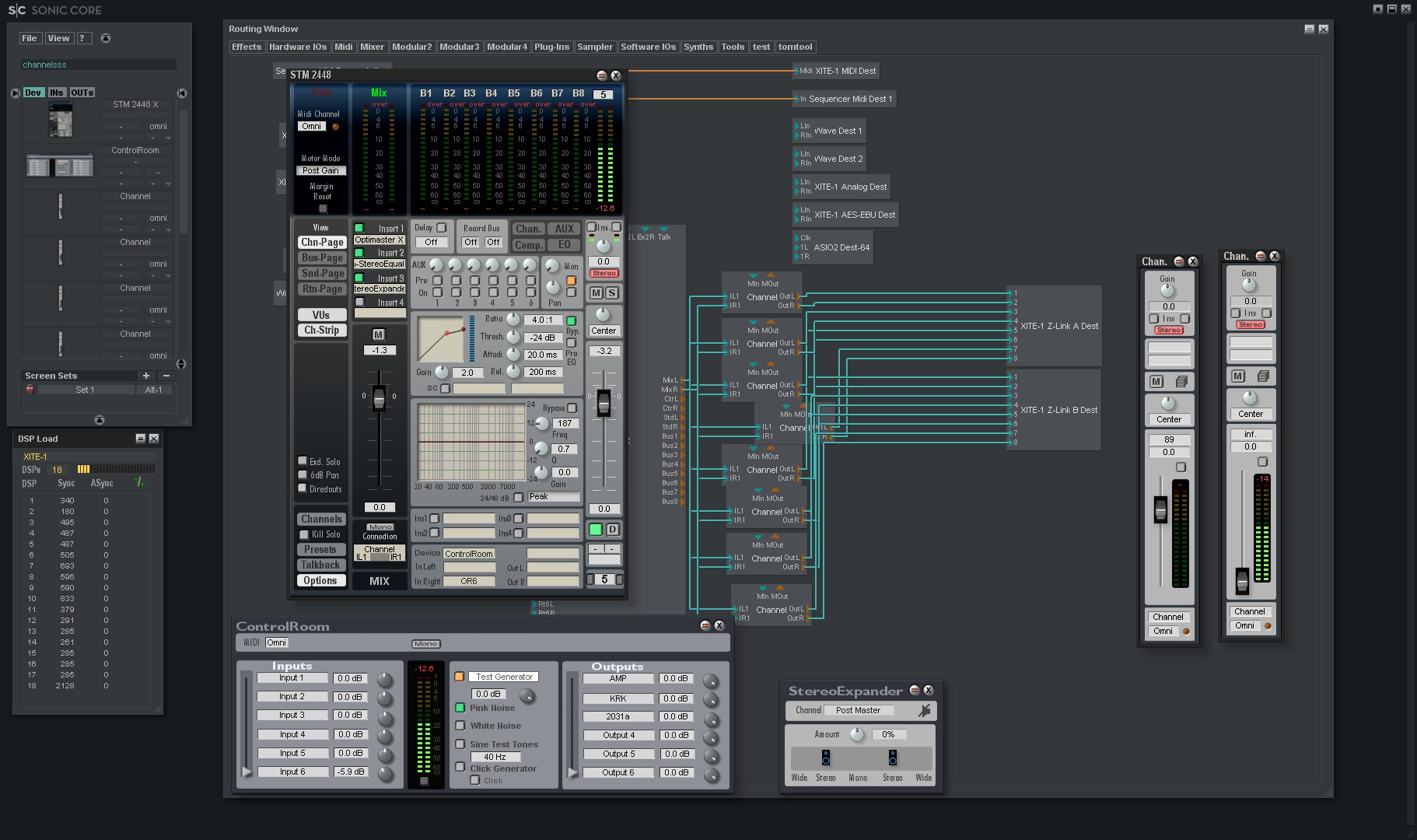Image resolution: width=1417 pixels, height=840 pixels.
Task: Open the File menu
Action: pyautogui.click(x=30, y=38)
